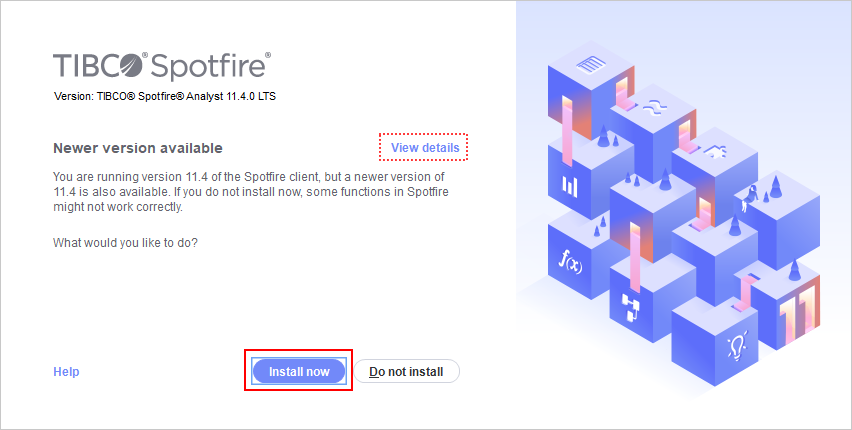
Task: Click the What would you like to do text
Action: click(126, 242)
